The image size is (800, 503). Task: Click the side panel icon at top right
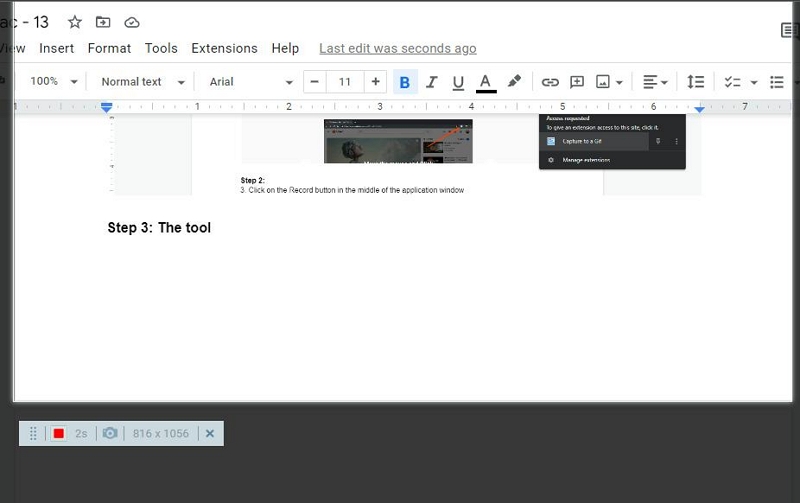789,30
